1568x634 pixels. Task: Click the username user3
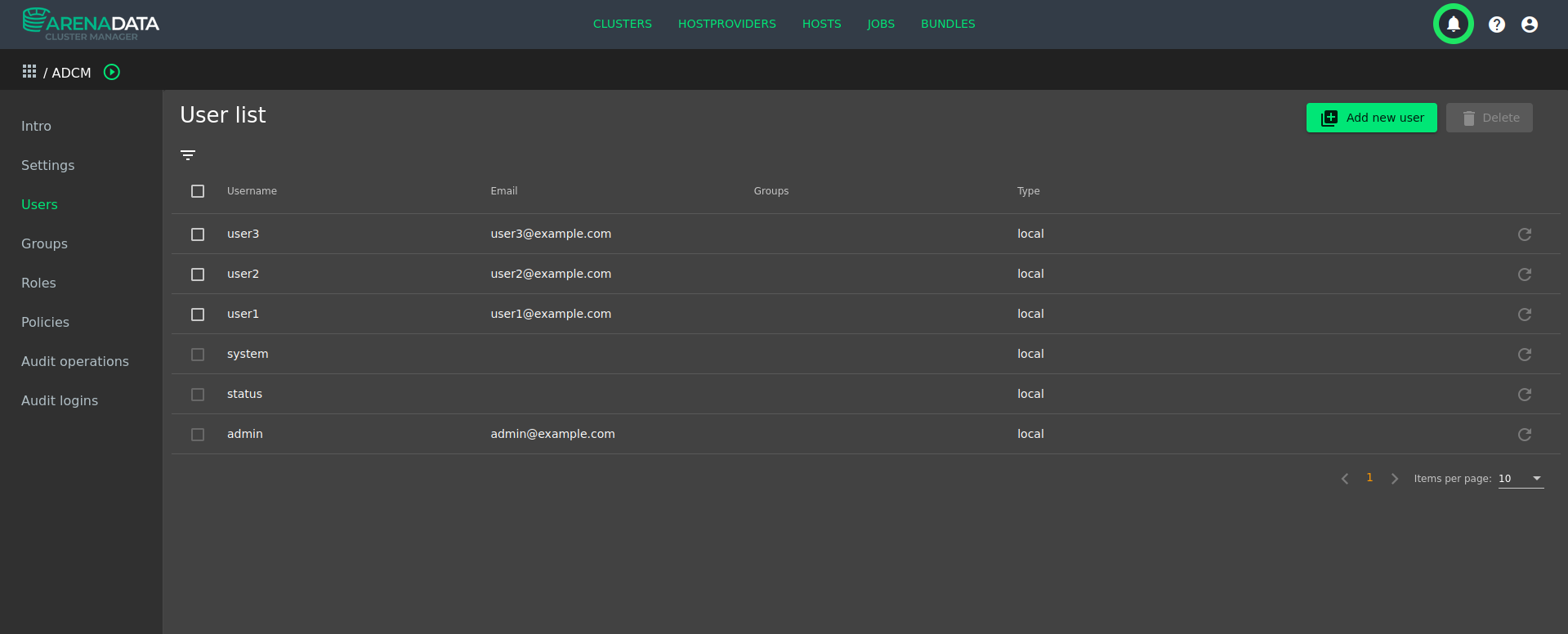[x=243, y=234]
